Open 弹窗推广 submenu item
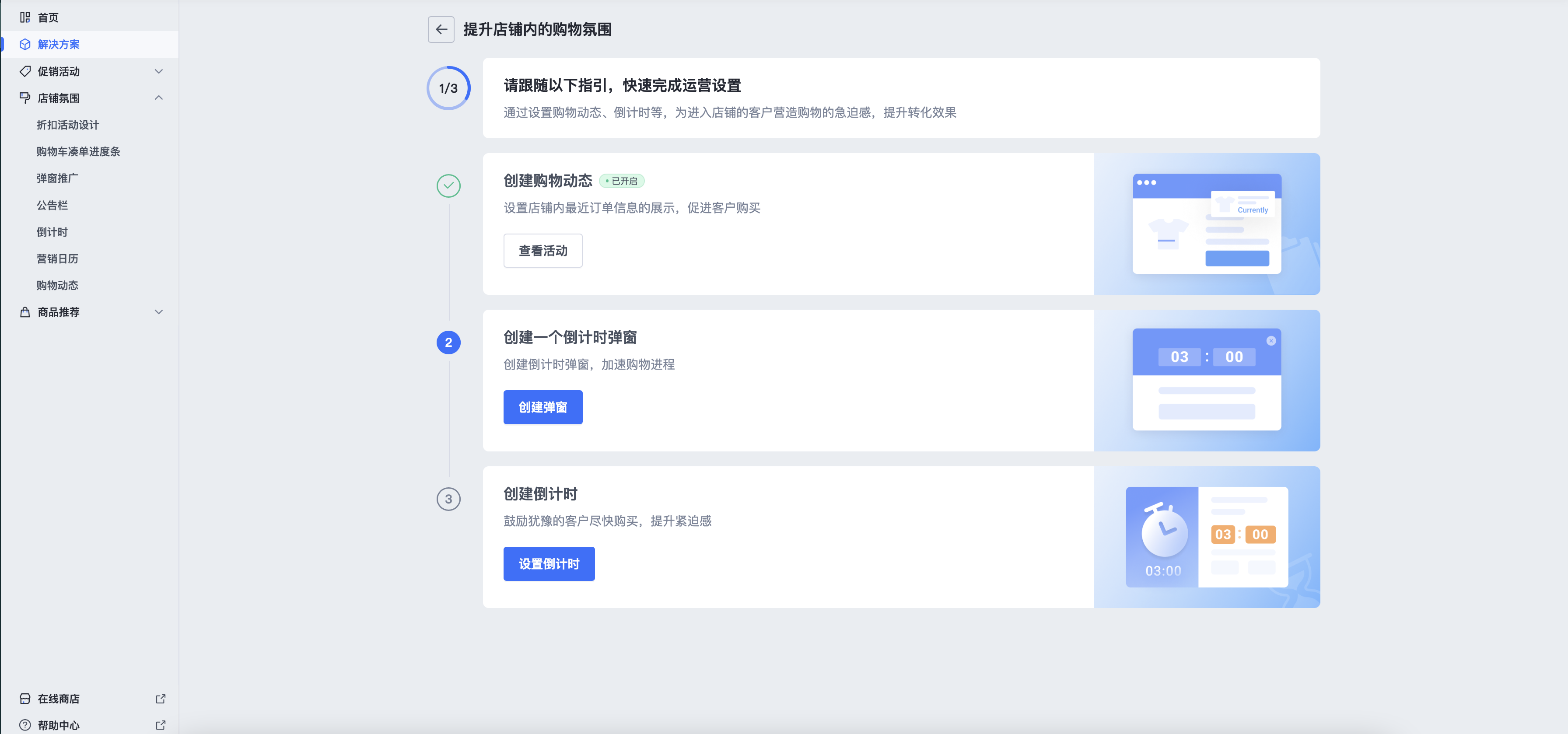Viewport: 1568px width, 734px height. [x=57, y=178]
